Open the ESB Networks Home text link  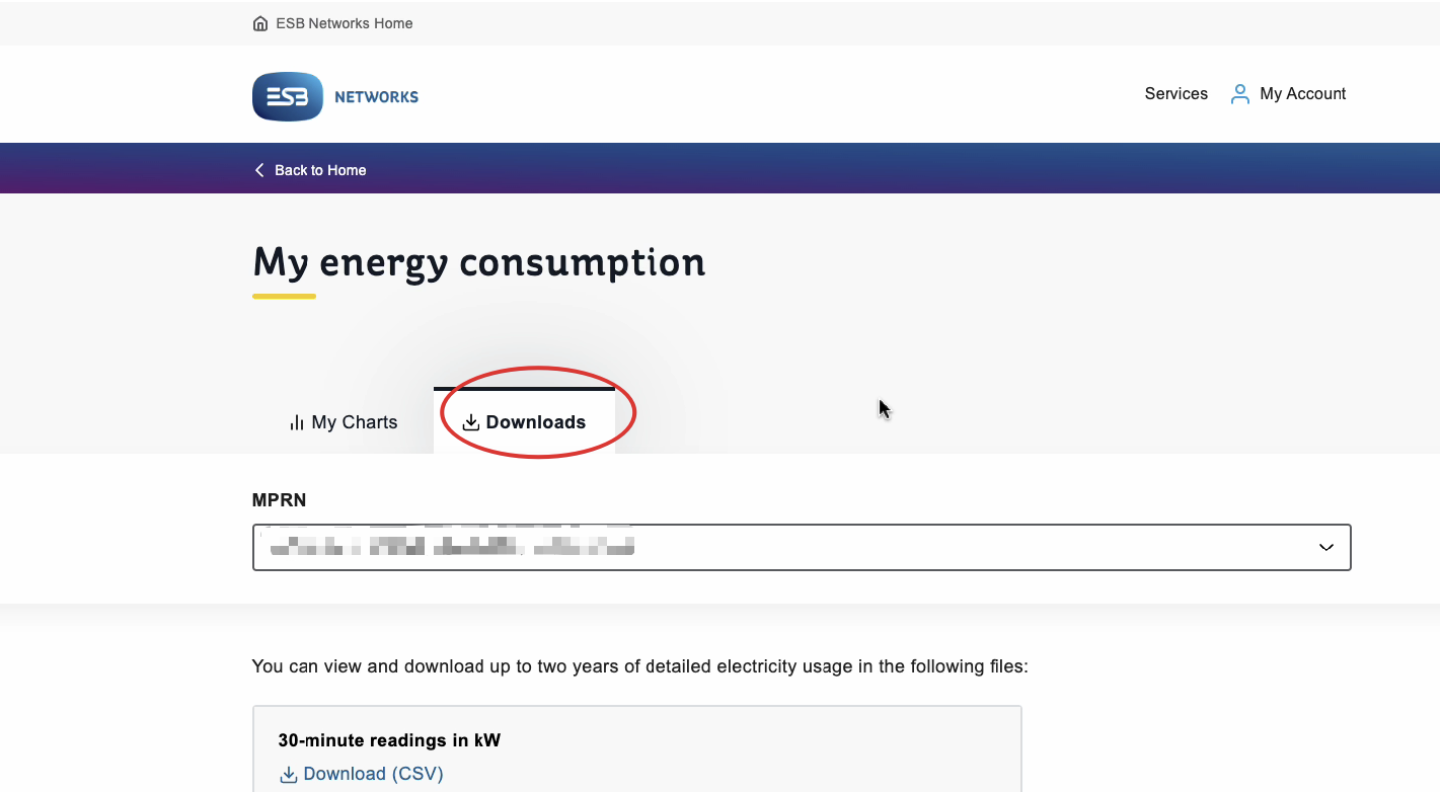pyautogui.click(x=344, y=23)
